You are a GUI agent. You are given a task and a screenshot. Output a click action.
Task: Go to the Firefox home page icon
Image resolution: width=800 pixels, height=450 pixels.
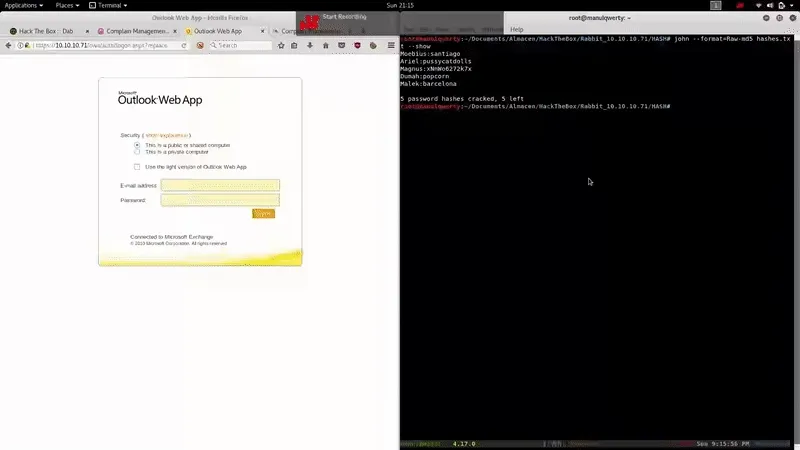[326, 45]
